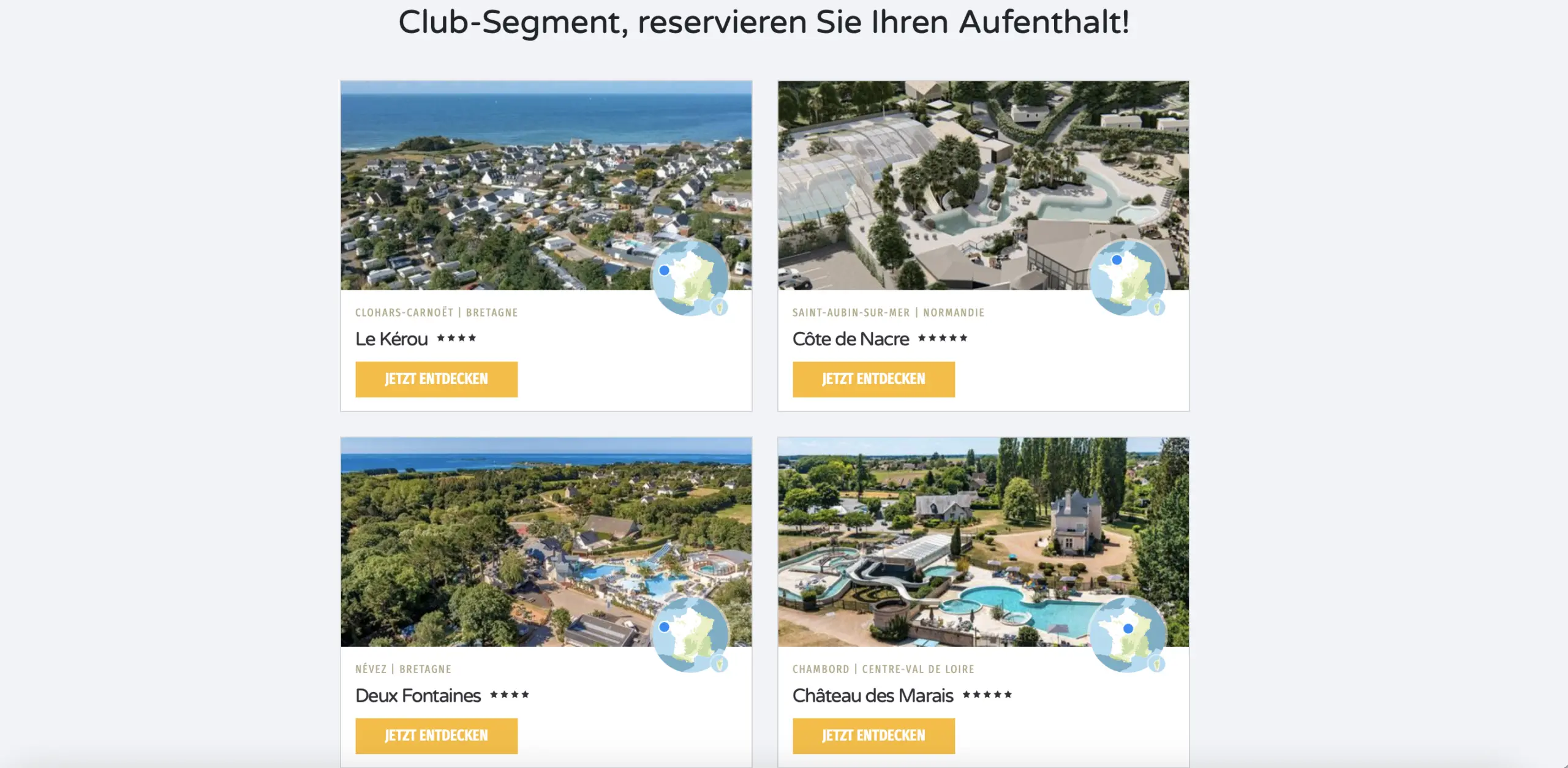Click the small pin badge beside Château des Marais map
This screenshot has width=1568, height=768.
coord(1156,664)
